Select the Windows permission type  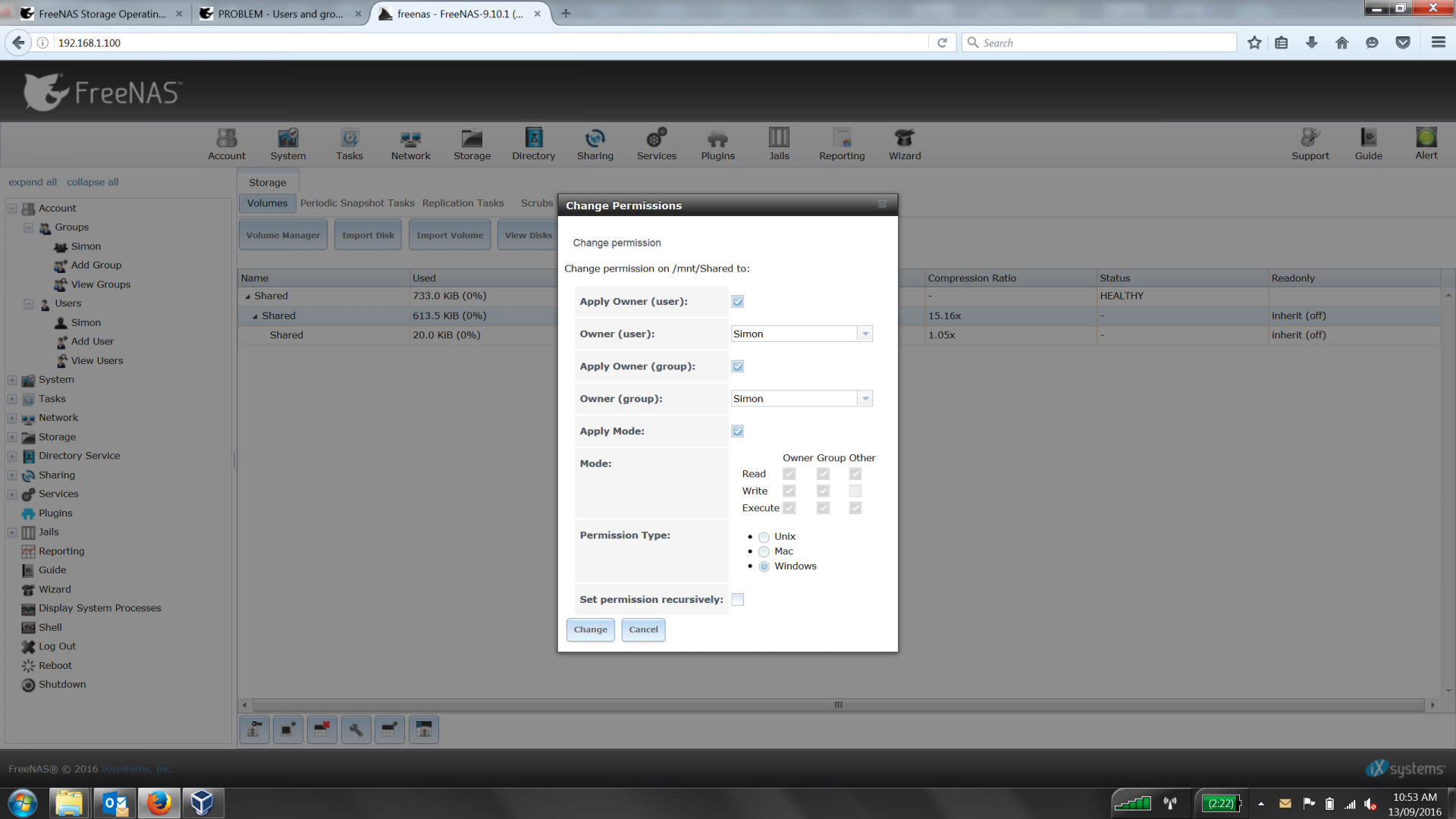(x=764, y=566)
